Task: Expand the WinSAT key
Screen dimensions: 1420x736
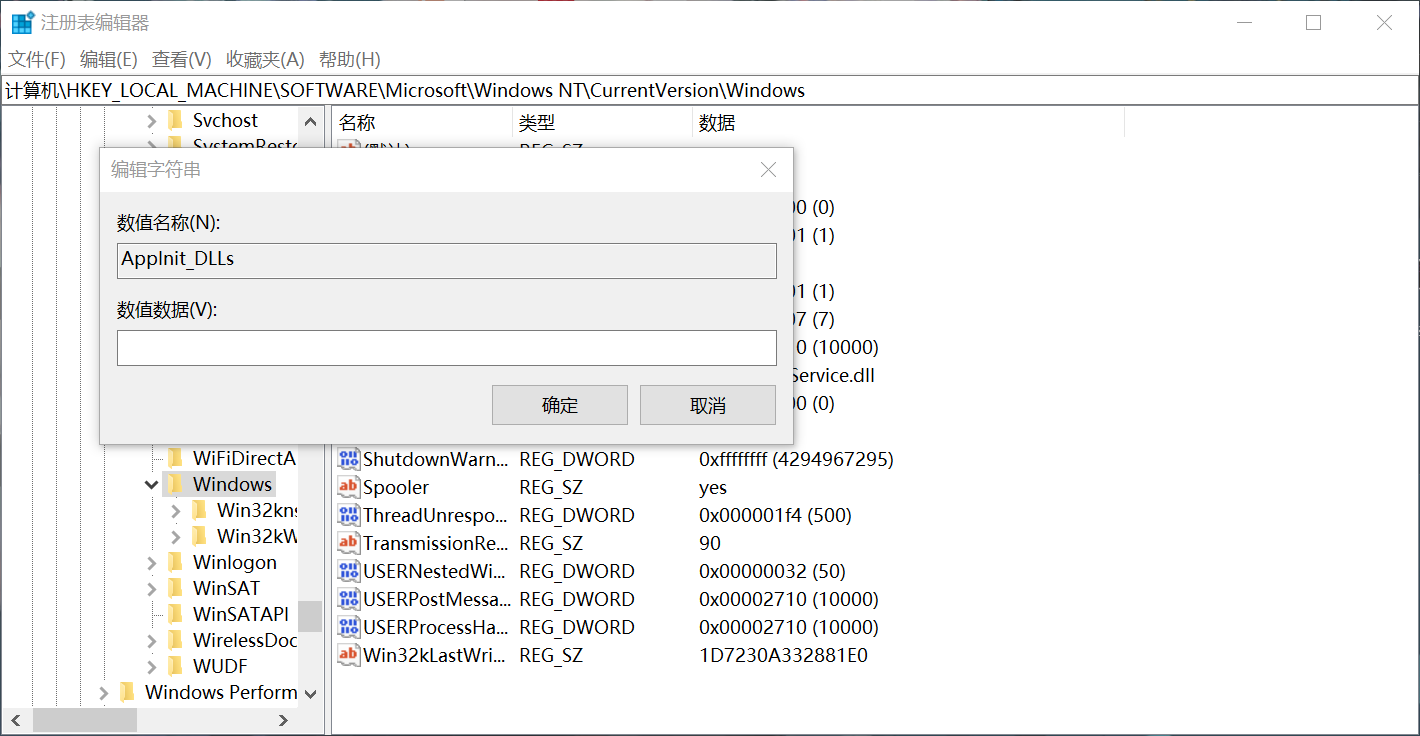Action: pyautogui.click(x=152, y=589)
